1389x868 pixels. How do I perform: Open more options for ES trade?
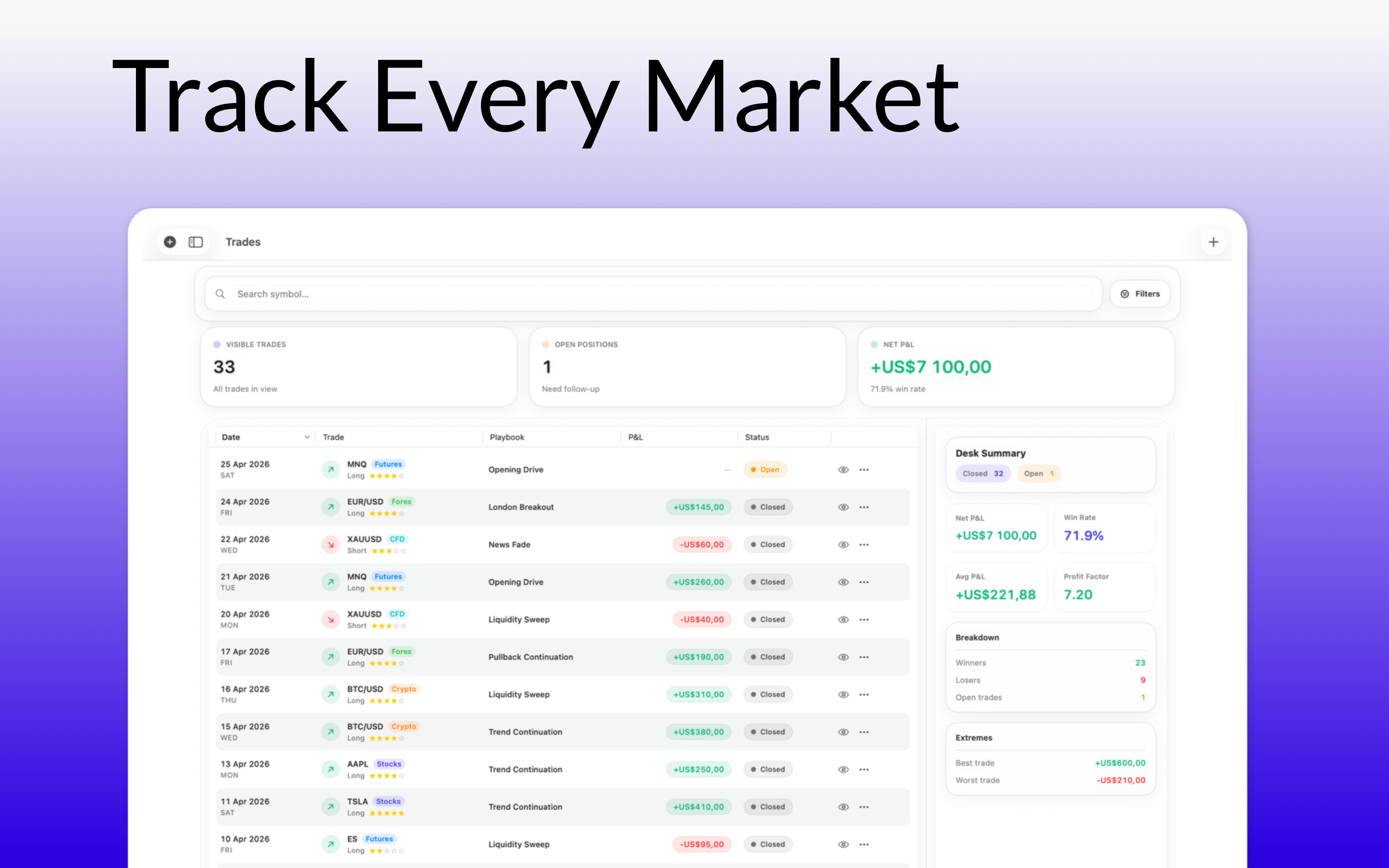tap(864, 844)
